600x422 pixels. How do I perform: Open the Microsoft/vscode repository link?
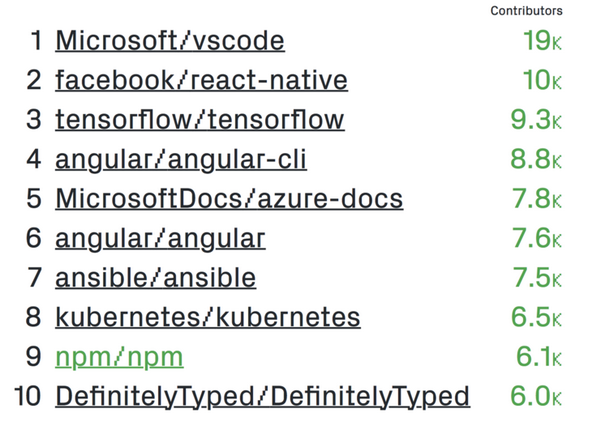pos(170,41)
